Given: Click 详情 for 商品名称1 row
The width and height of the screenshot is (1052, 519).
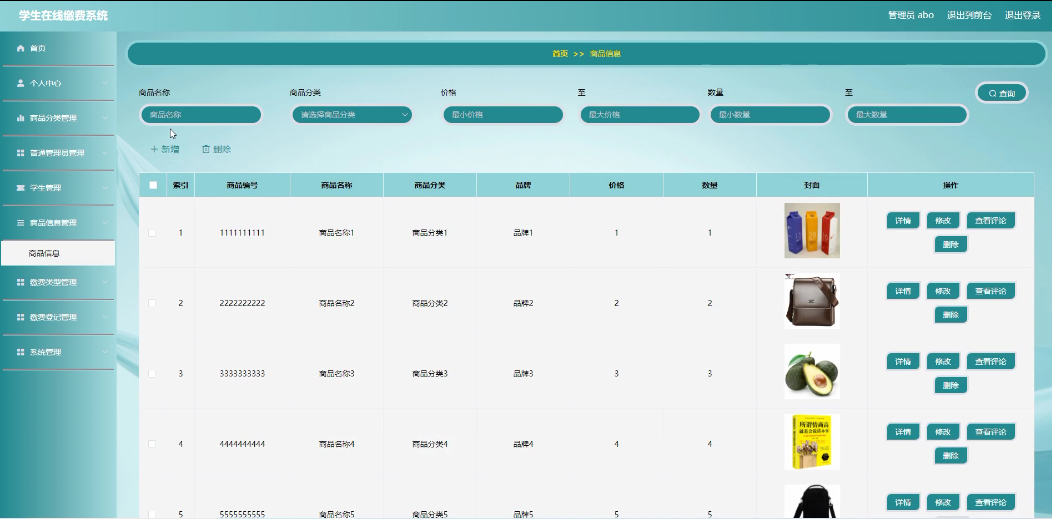Looking at the screenshot, I should 902,220.
